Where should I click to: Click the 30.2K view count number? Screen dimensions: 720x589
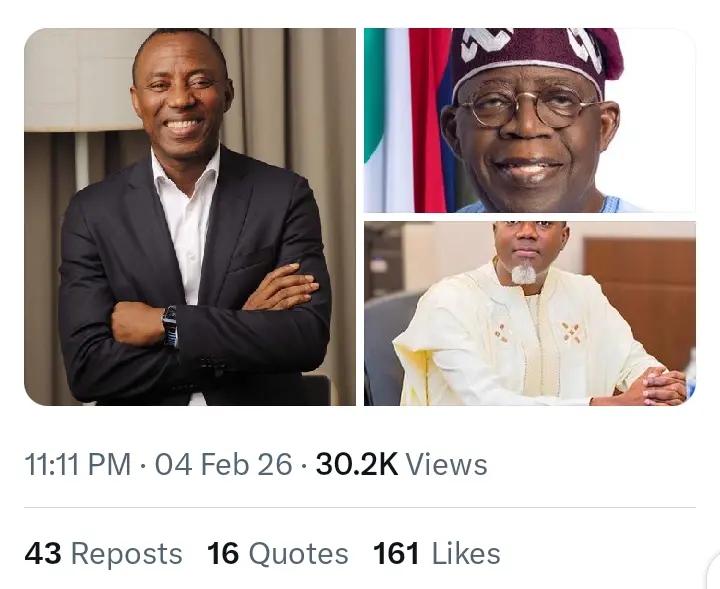pos(356,465)
